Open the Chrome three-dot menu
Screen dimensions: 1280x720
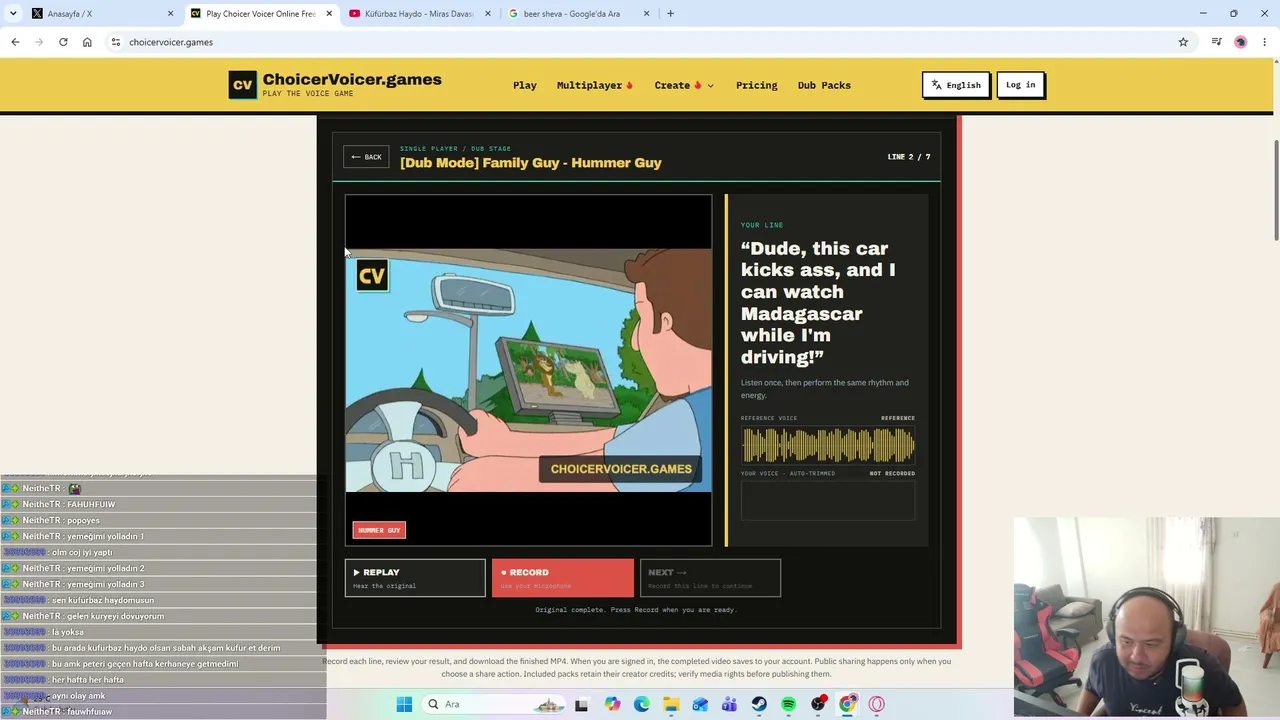1265,42
